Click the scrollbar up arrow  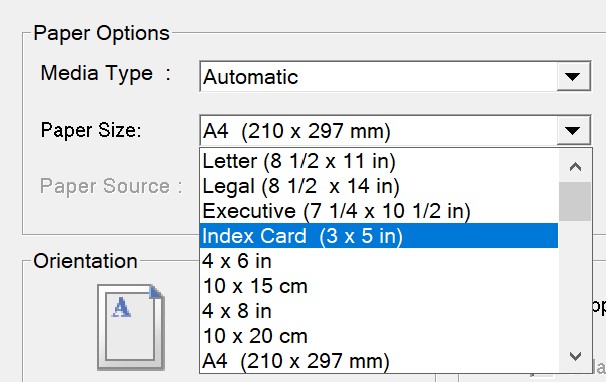tap(575, 167)
